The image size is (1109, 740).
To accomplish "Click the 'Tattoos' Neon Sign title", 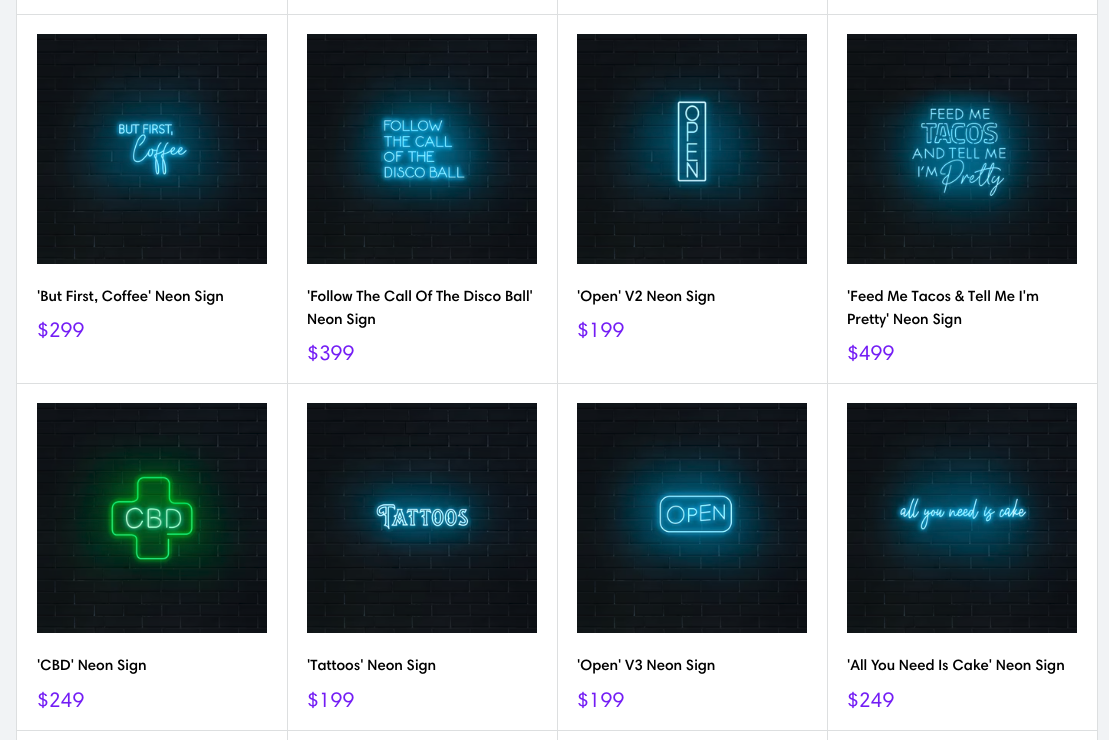I will coord(371,665).
